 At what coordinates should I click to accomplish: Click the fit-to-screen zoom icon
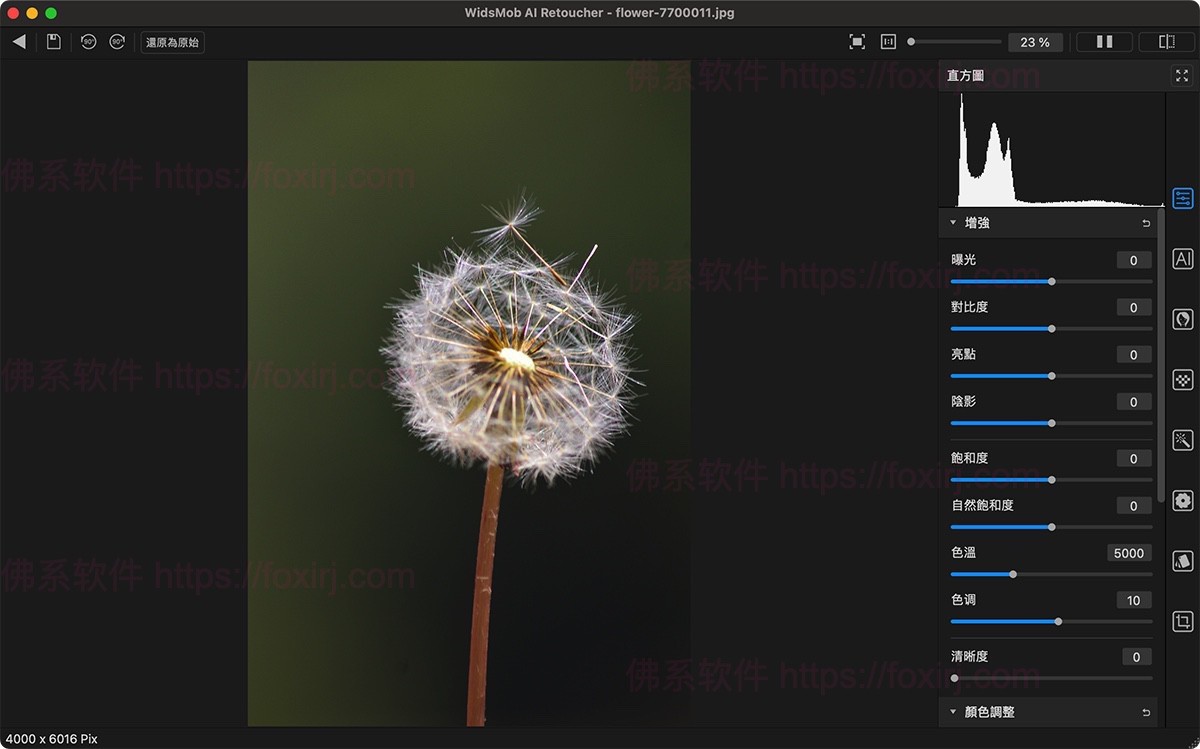pyautogui.click(x=857, y=42)
